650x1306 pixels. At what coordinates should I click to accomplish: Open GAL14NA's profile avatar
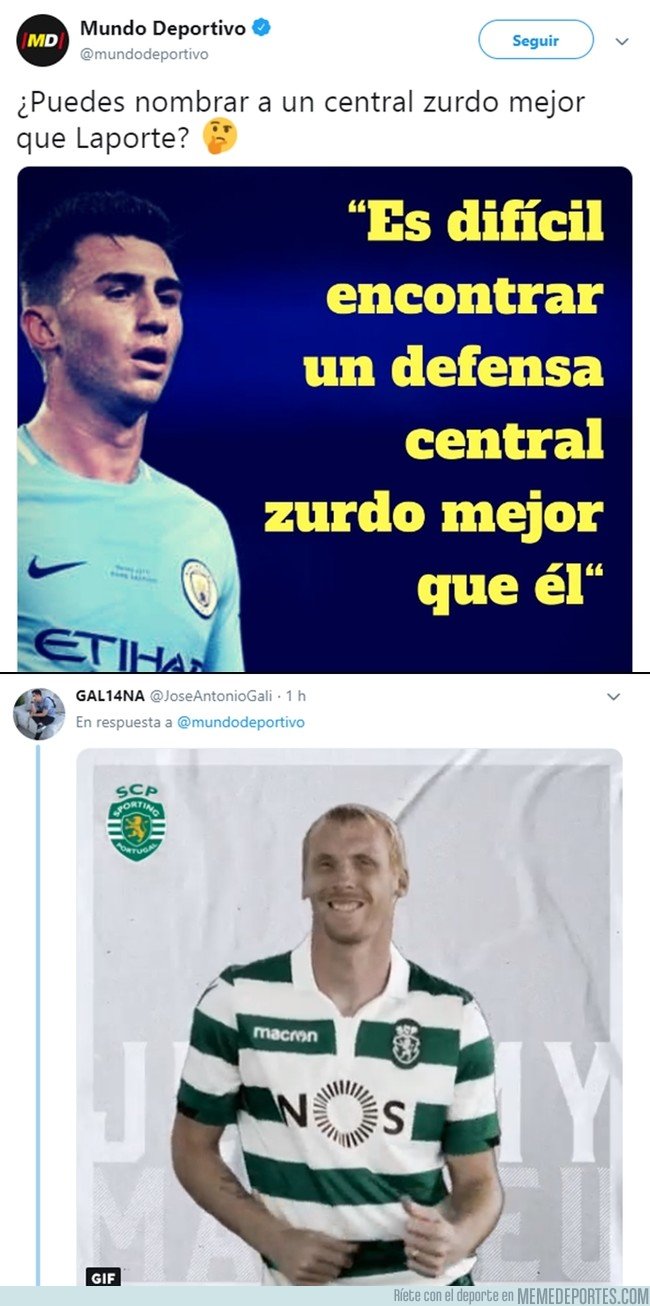pos(39,713)
